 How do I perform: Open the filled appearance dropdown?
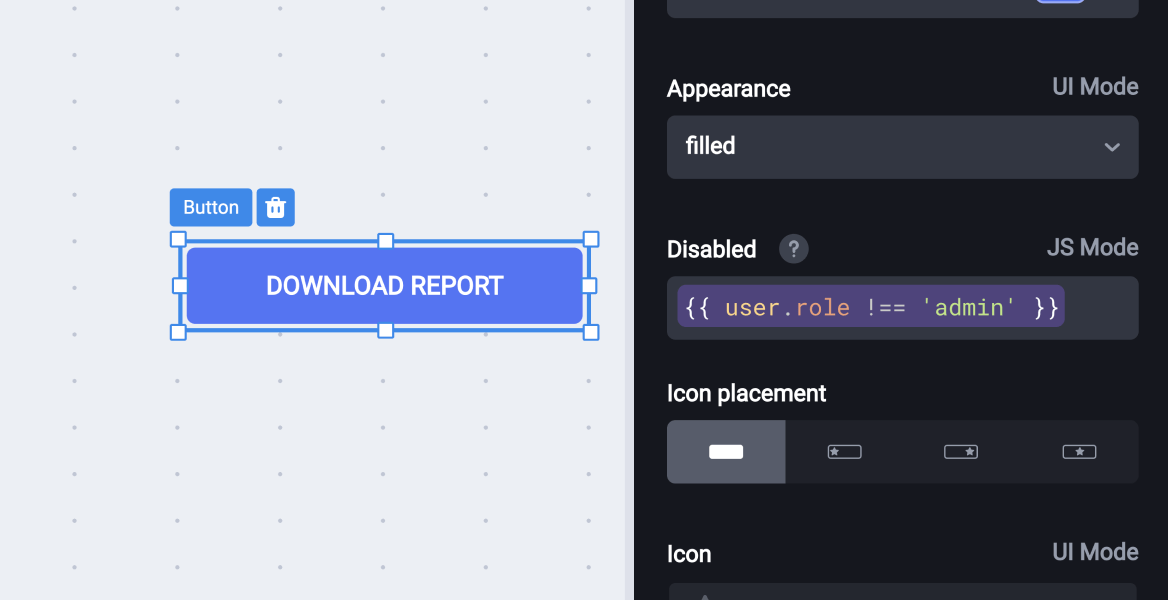pyautogui.click(x=902, y=147)
